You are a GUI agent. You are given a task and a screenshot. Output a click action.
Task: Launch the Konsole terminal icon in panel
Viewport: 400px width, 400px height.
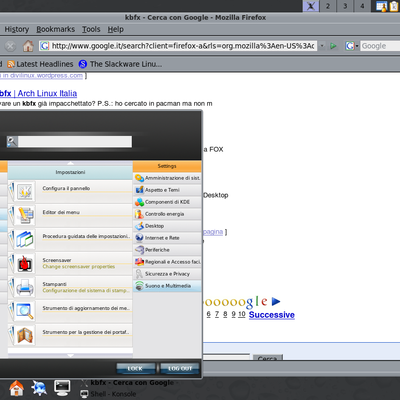[x=62, y=388]
